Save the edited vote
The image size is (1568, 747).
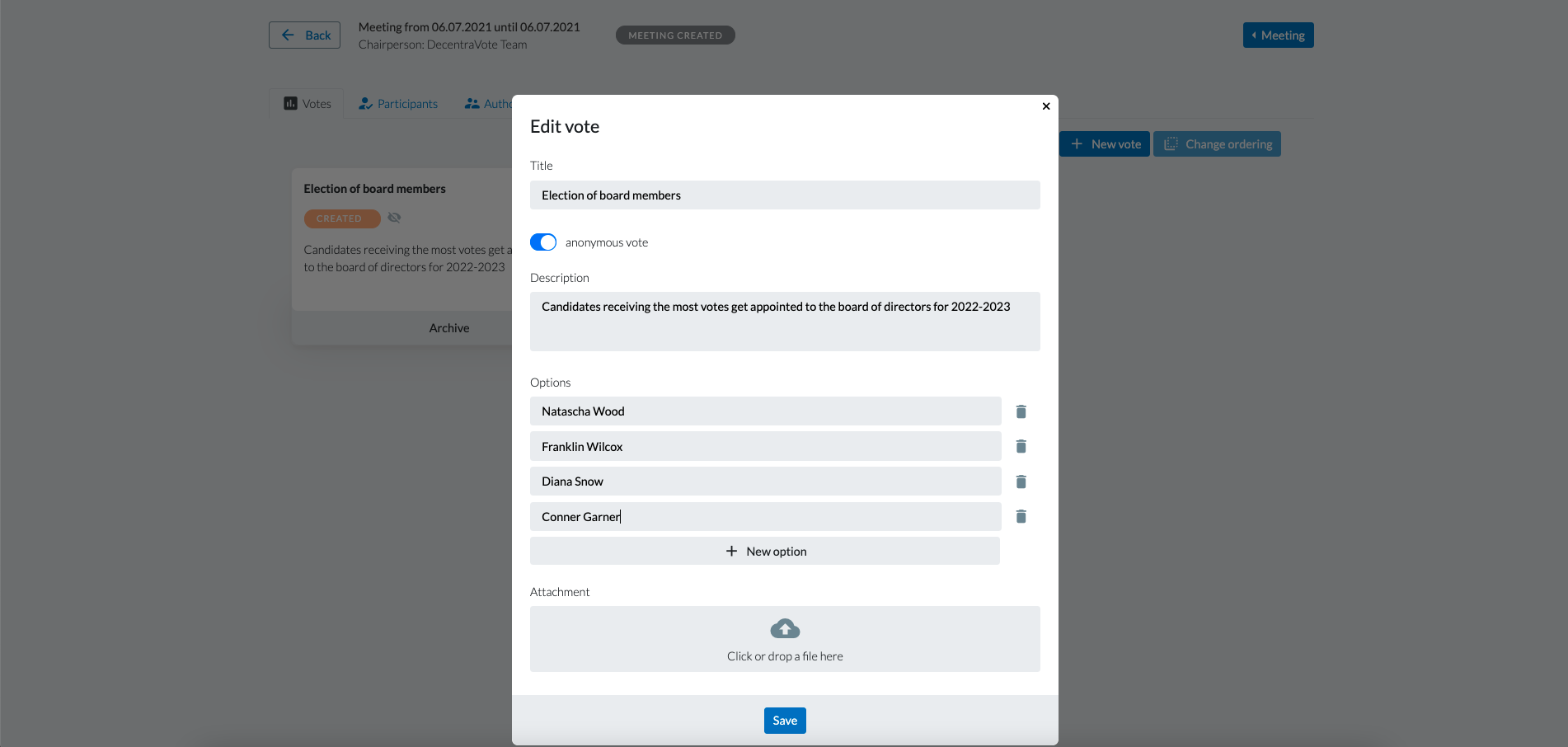tap(785, 721)
